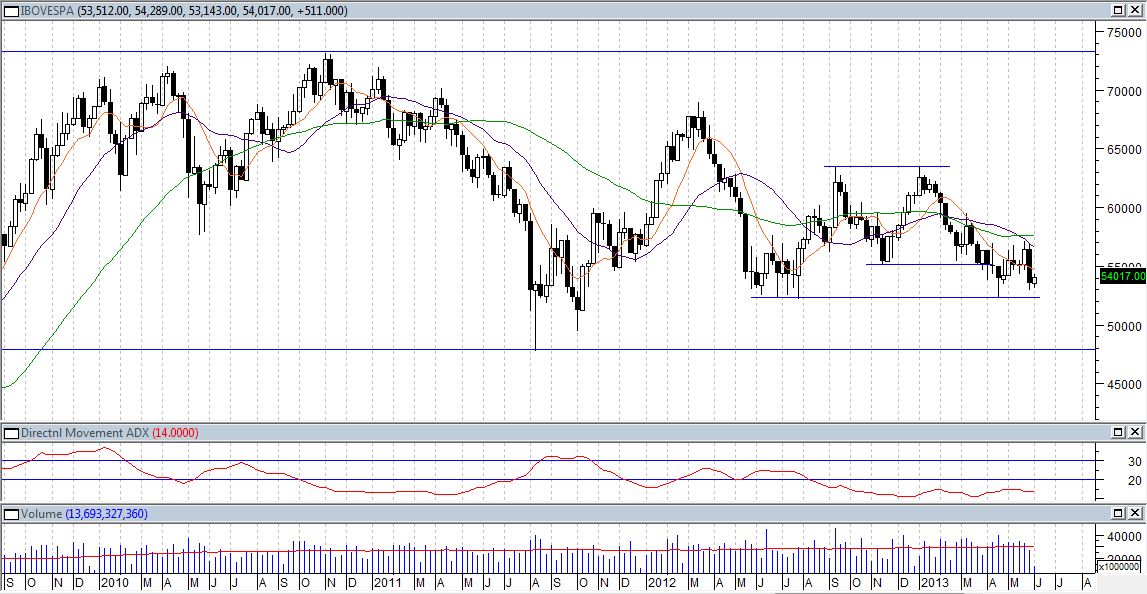The width and height of the screenshot is (1147, 594).
Task: Click the IBOVESPA pane icon at top-left
Action: pos(11,10)
